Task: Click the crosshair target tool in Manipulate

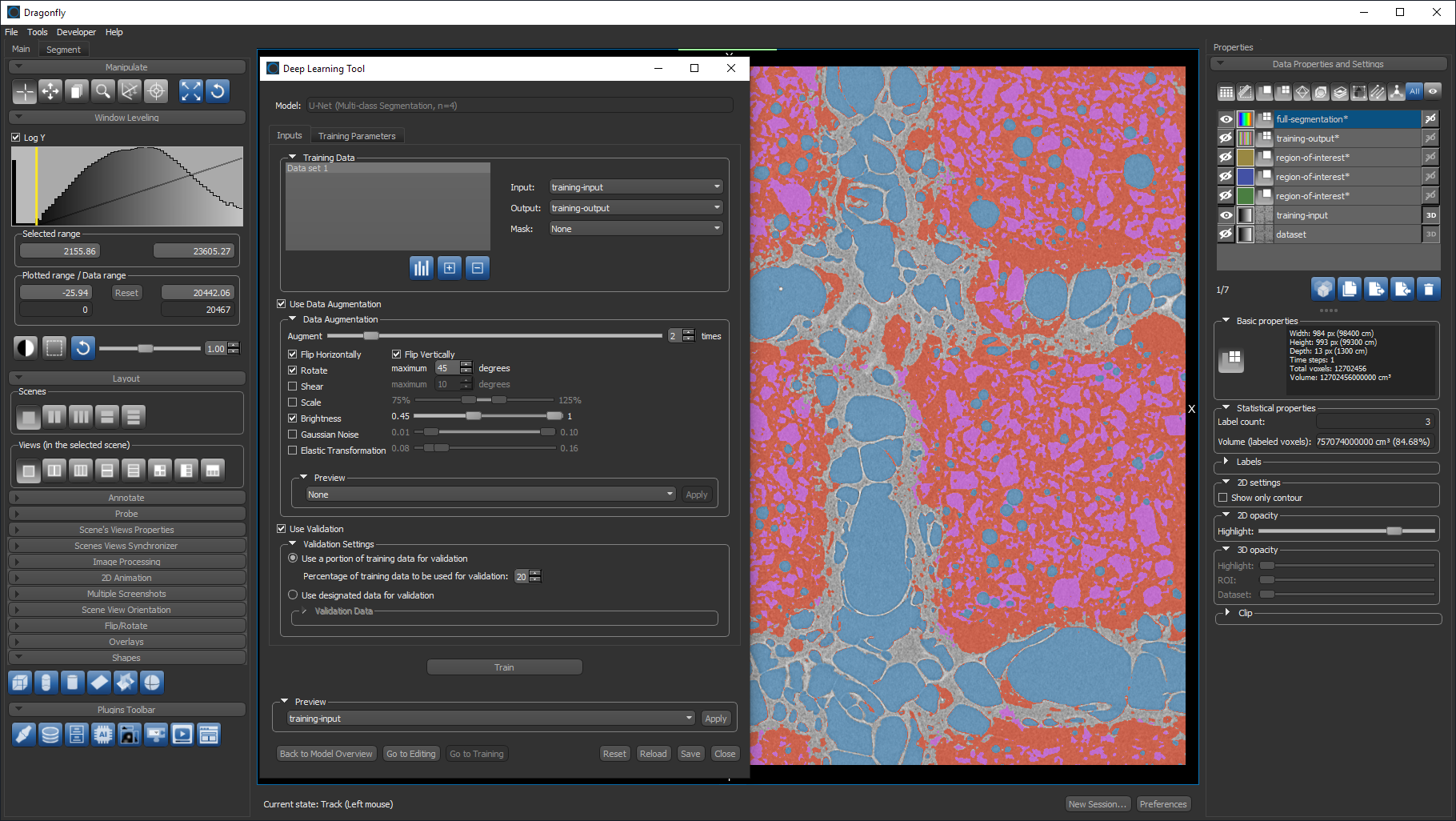Action: coord(156,91)
